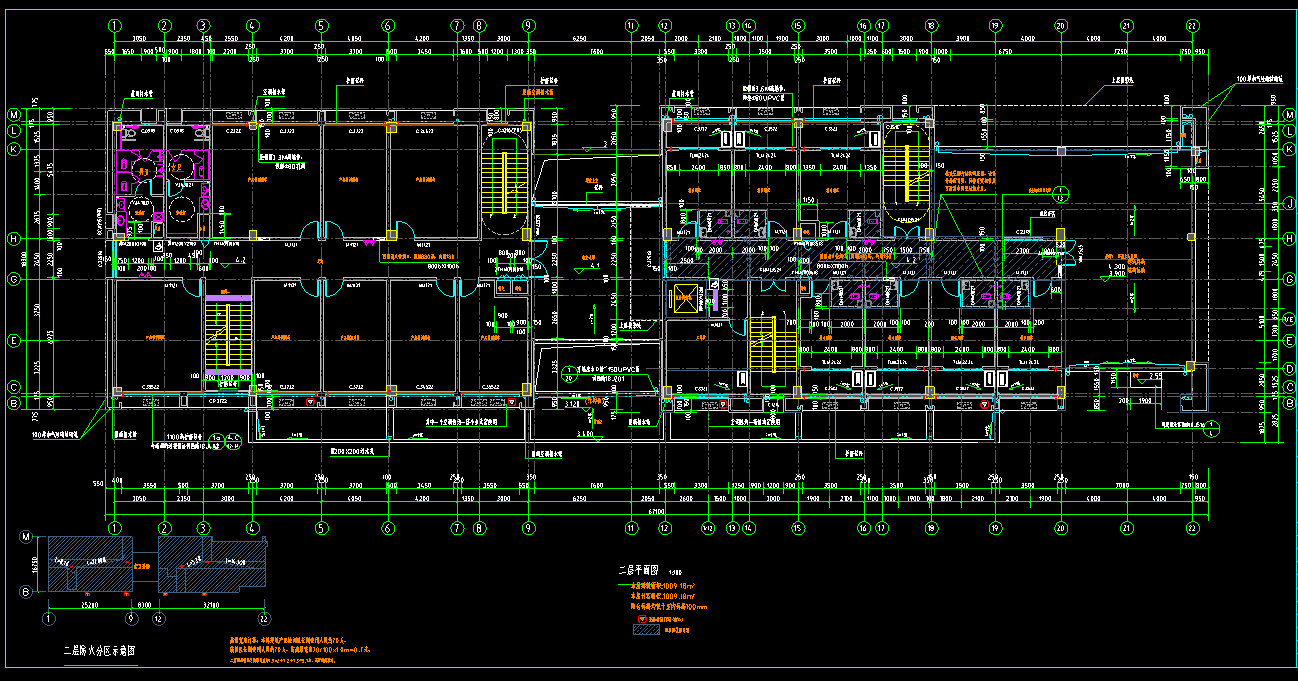Click the oval yellow staircase between axes 8 and 9
The image size is (1298, 681).
(x=505, y=177)
